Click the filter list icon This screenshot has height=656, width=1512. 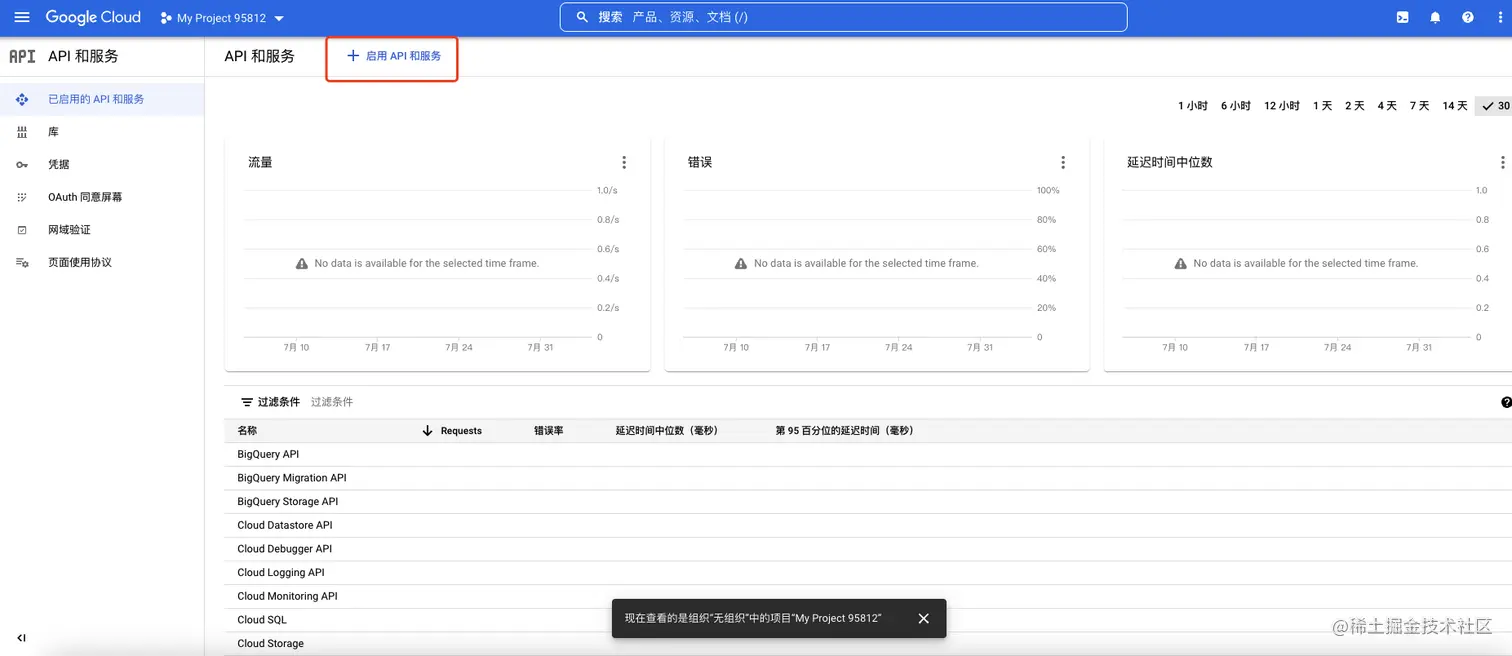(247, 402)
